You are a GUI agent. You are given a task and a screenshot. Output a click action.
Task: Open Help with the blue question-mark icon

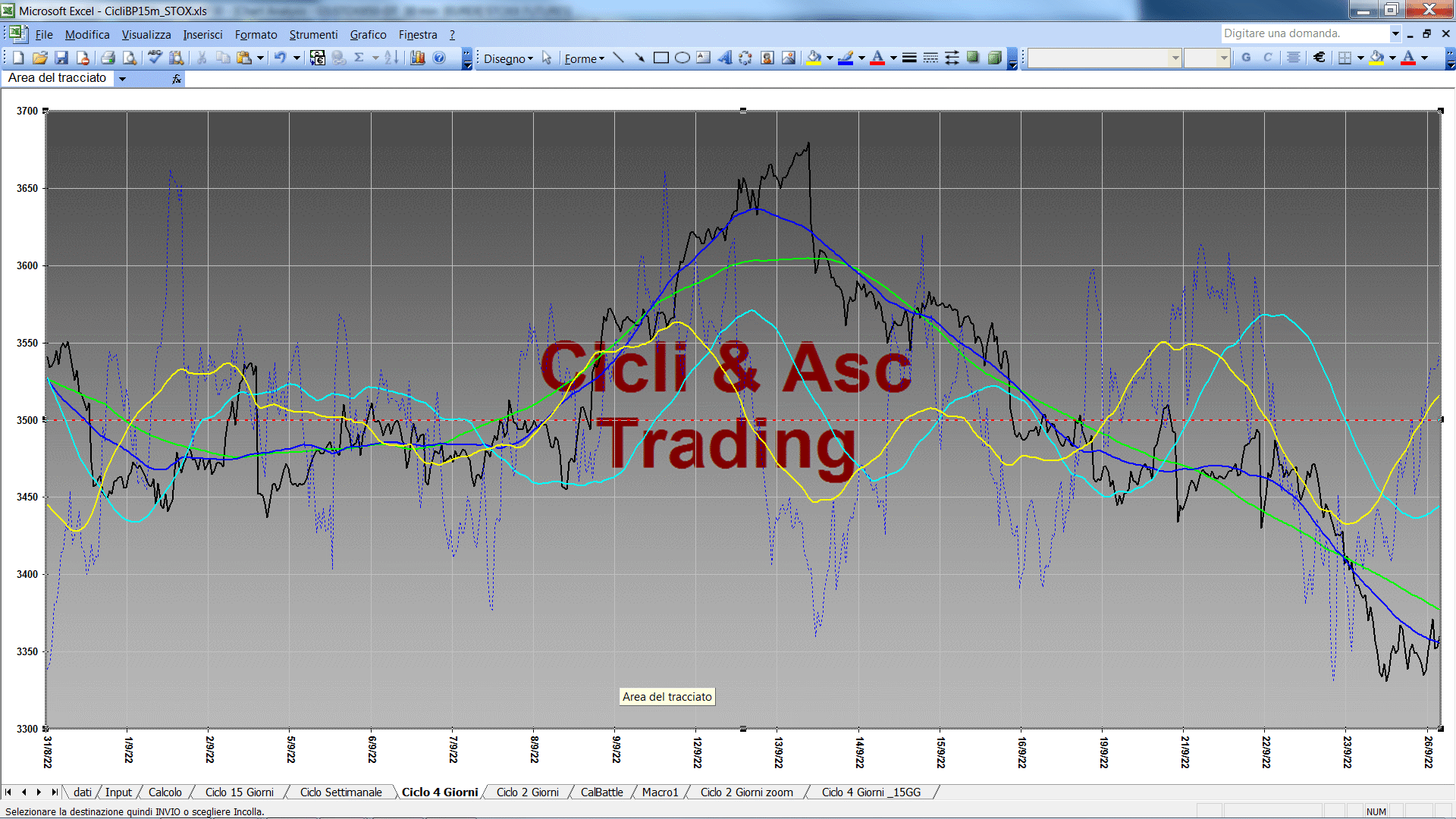pos(439,58)
